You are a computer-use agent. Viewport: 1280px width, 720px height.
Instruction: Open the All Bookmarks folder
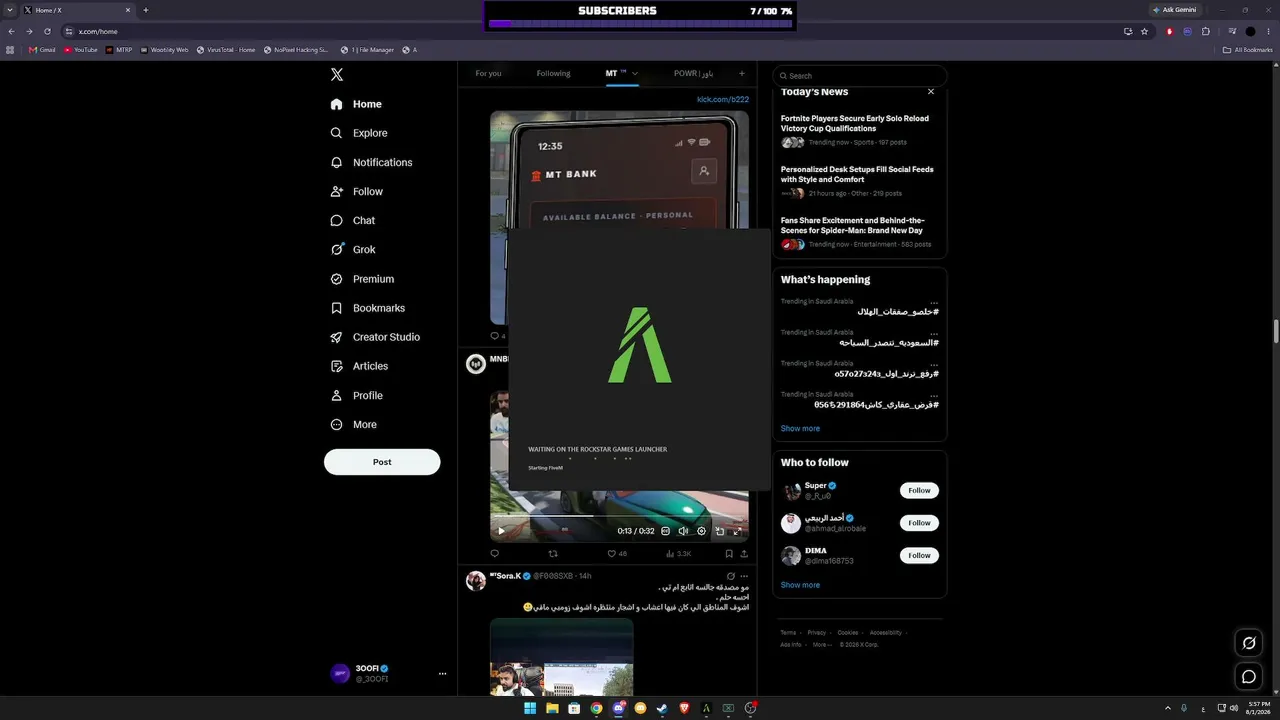[x=1248, y=50]
